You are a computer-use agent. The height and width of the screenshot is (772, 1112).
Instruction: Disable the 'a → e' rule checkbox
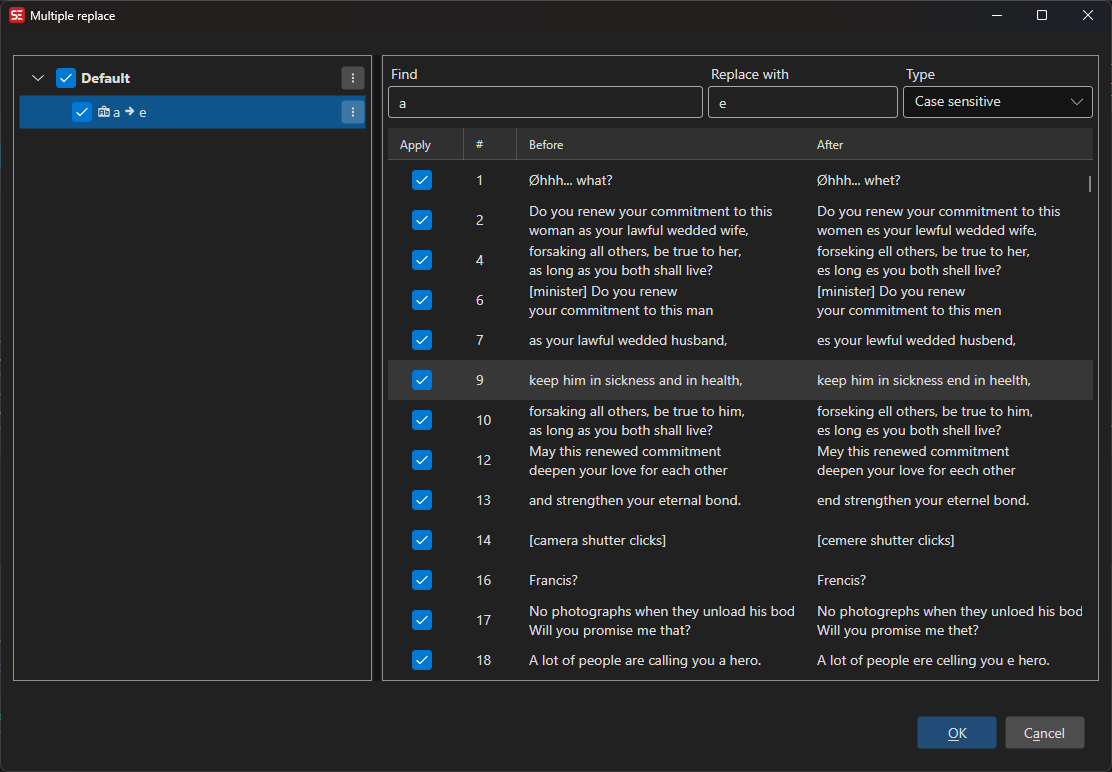coord(82,112)
